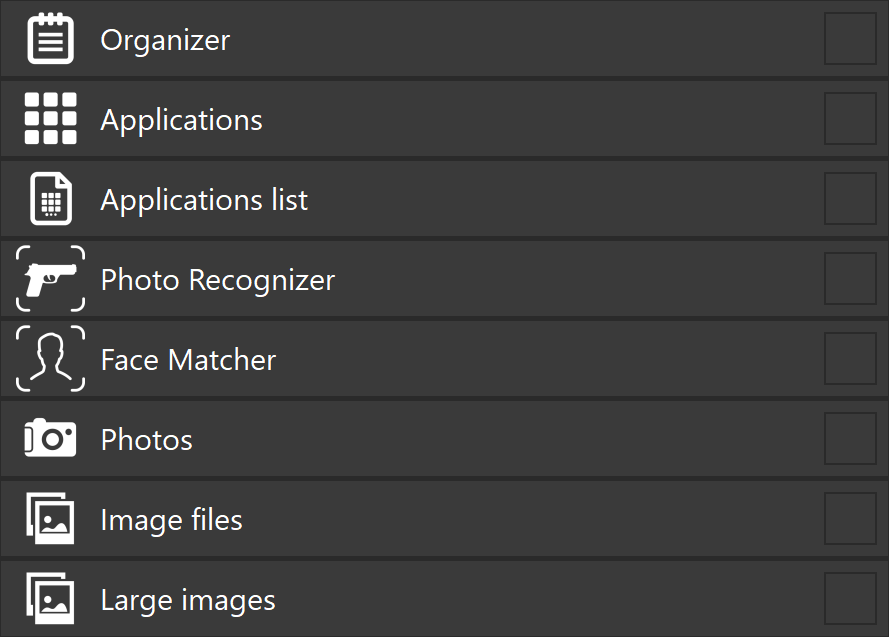Enable the Face Matcher checkbox

[850, 359]
